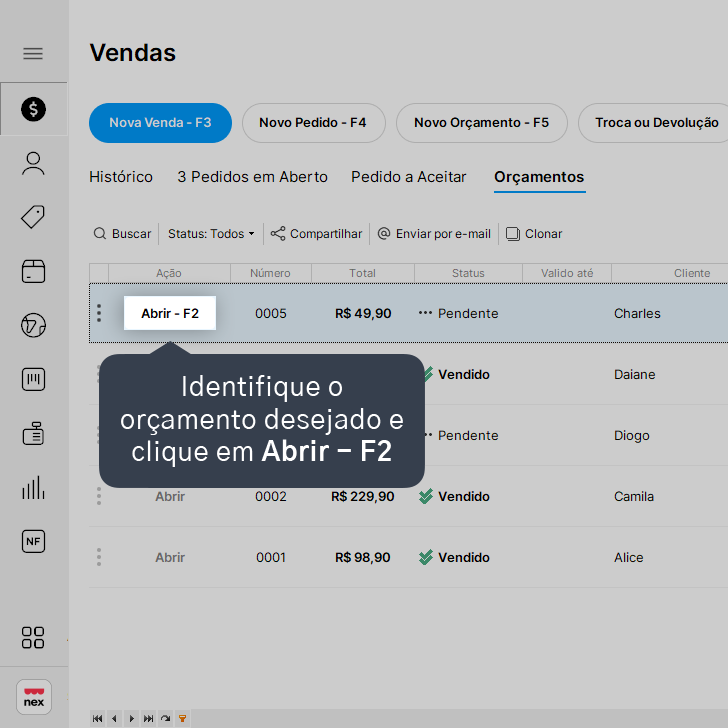Viewport: 728px width, 728px height.
Task: Click the Clonar toolbar button
Action: (x=534, y=234)
